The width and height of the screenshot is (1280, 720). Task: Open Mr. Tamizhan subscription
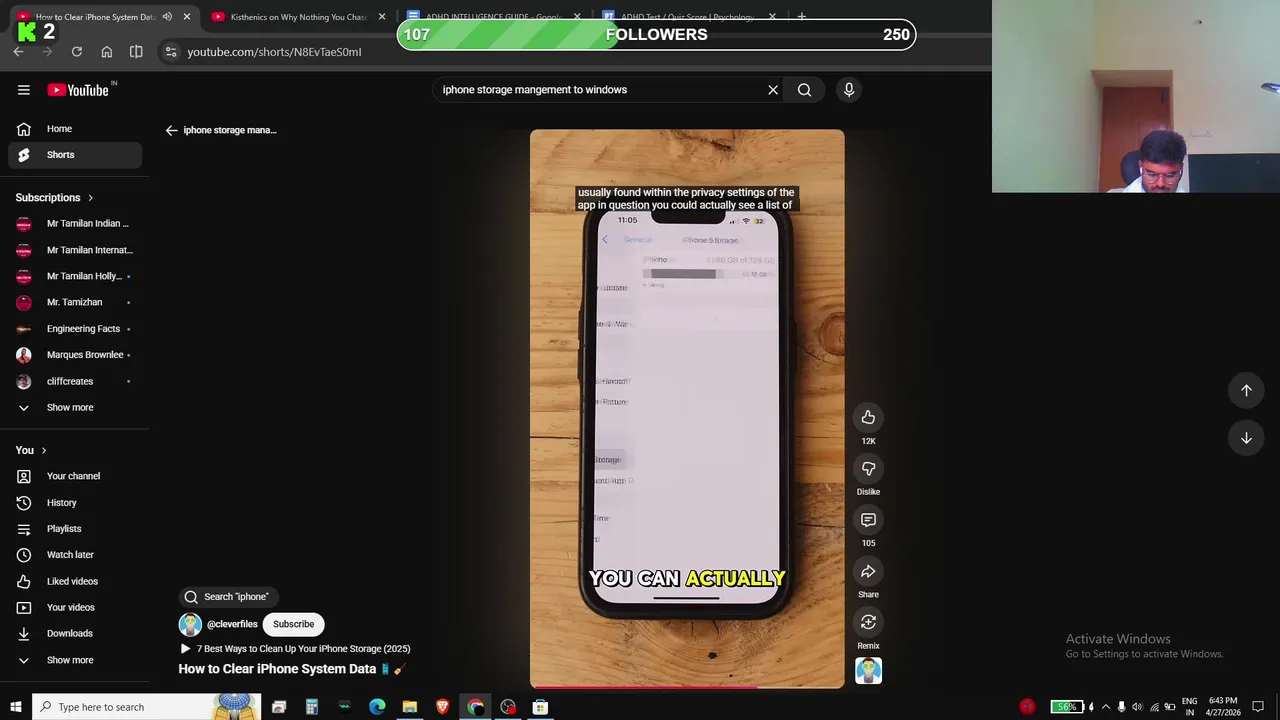coord(75,302)
